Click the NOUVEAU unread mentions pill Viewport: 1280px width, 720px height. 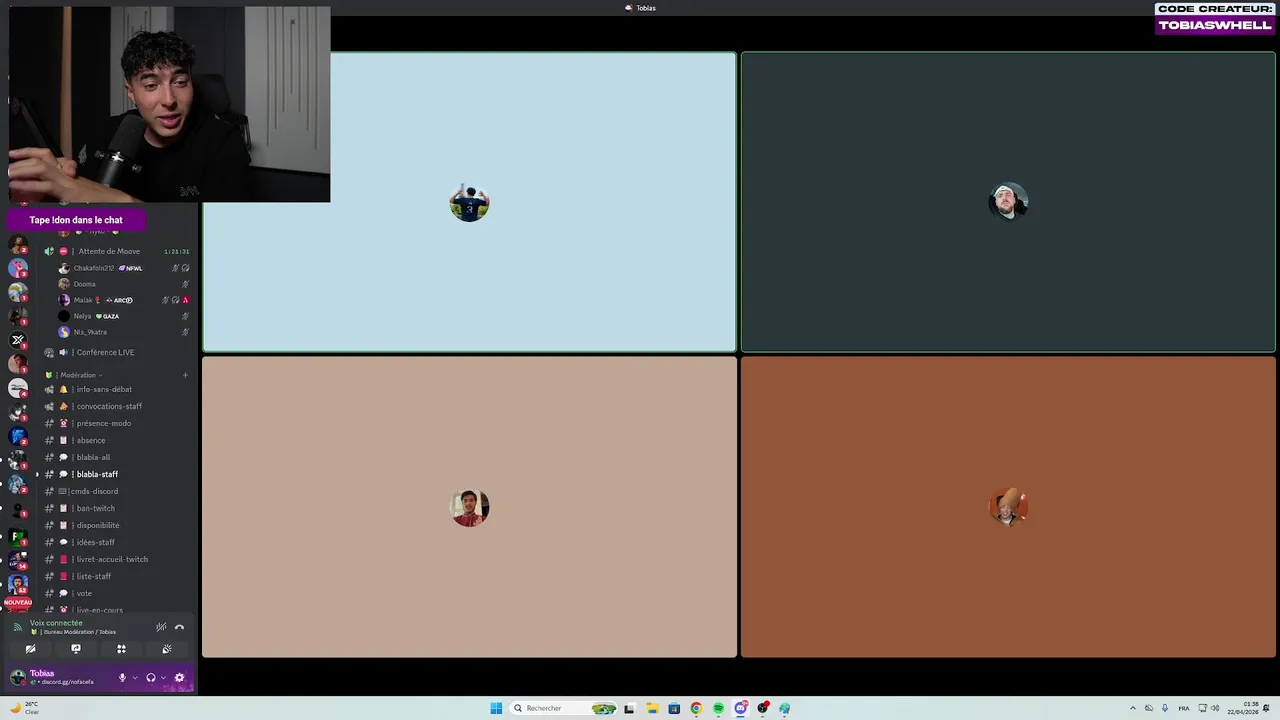(x=17, y=603)
